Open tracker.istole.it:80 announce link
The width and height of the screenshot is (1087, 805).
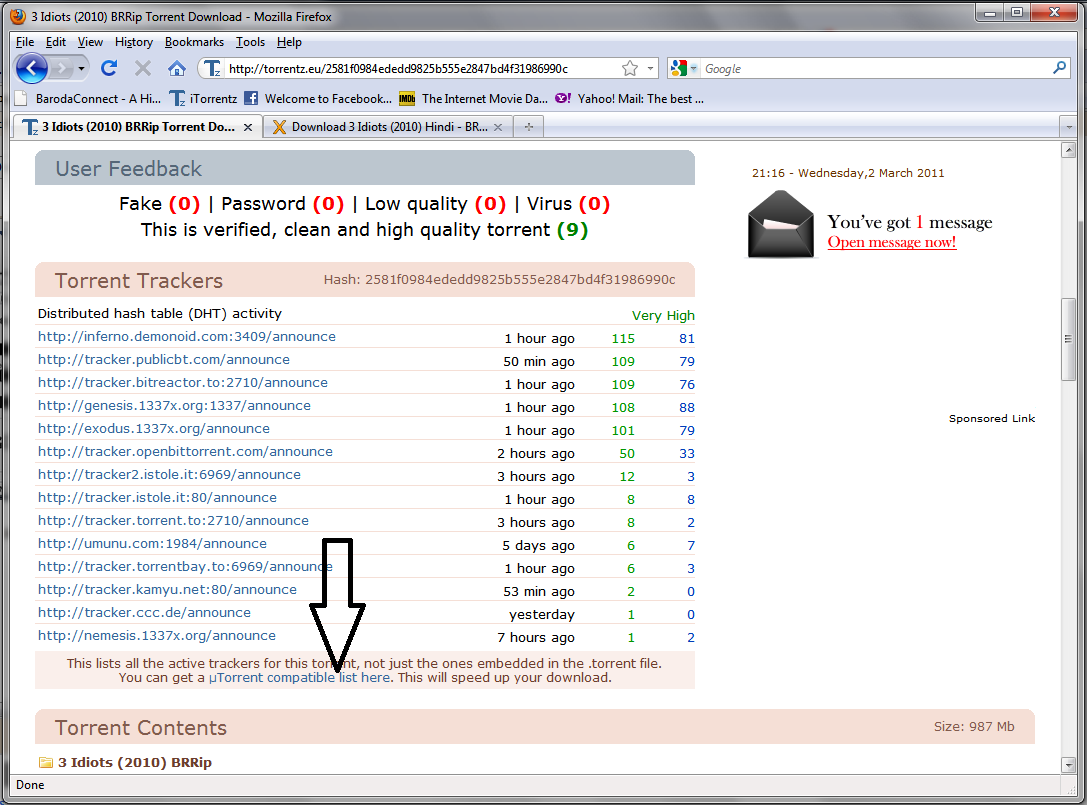coord(157,497)
